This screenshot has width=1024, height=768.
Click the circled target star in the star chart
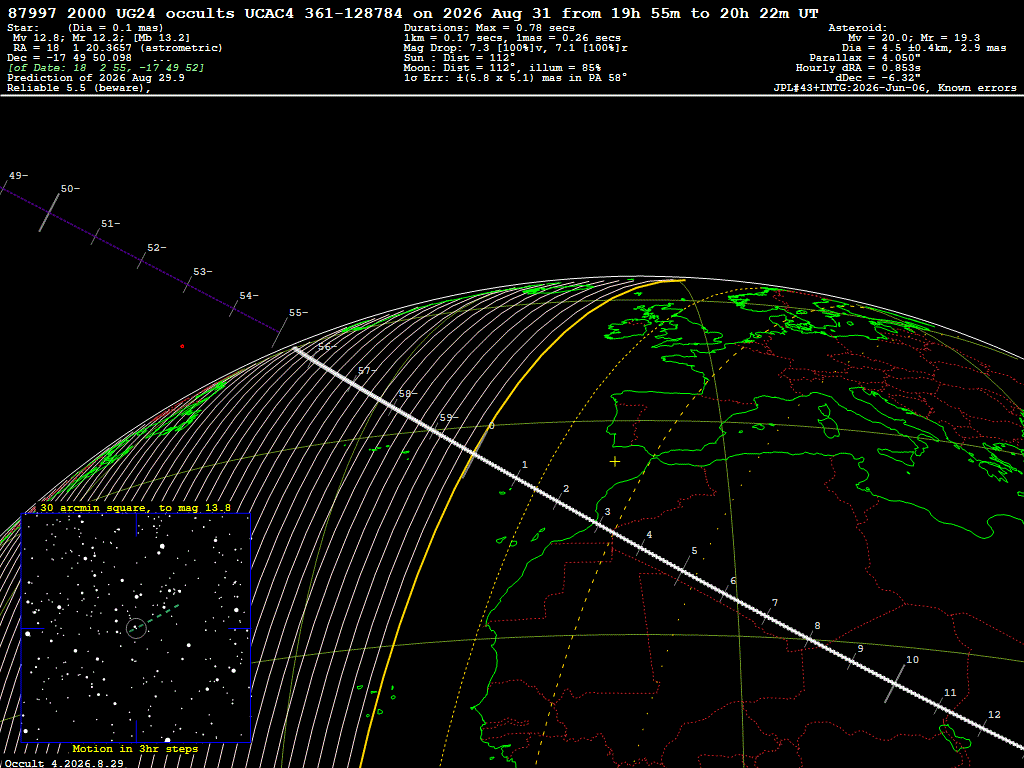click(136, 628)
